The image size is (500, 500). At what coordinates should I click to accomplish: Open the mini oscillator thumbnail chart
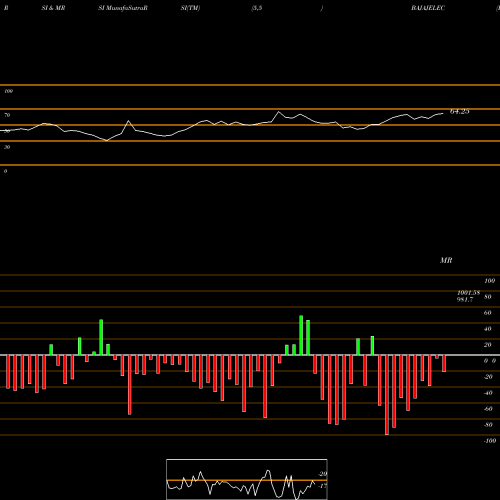pos(247,479)
